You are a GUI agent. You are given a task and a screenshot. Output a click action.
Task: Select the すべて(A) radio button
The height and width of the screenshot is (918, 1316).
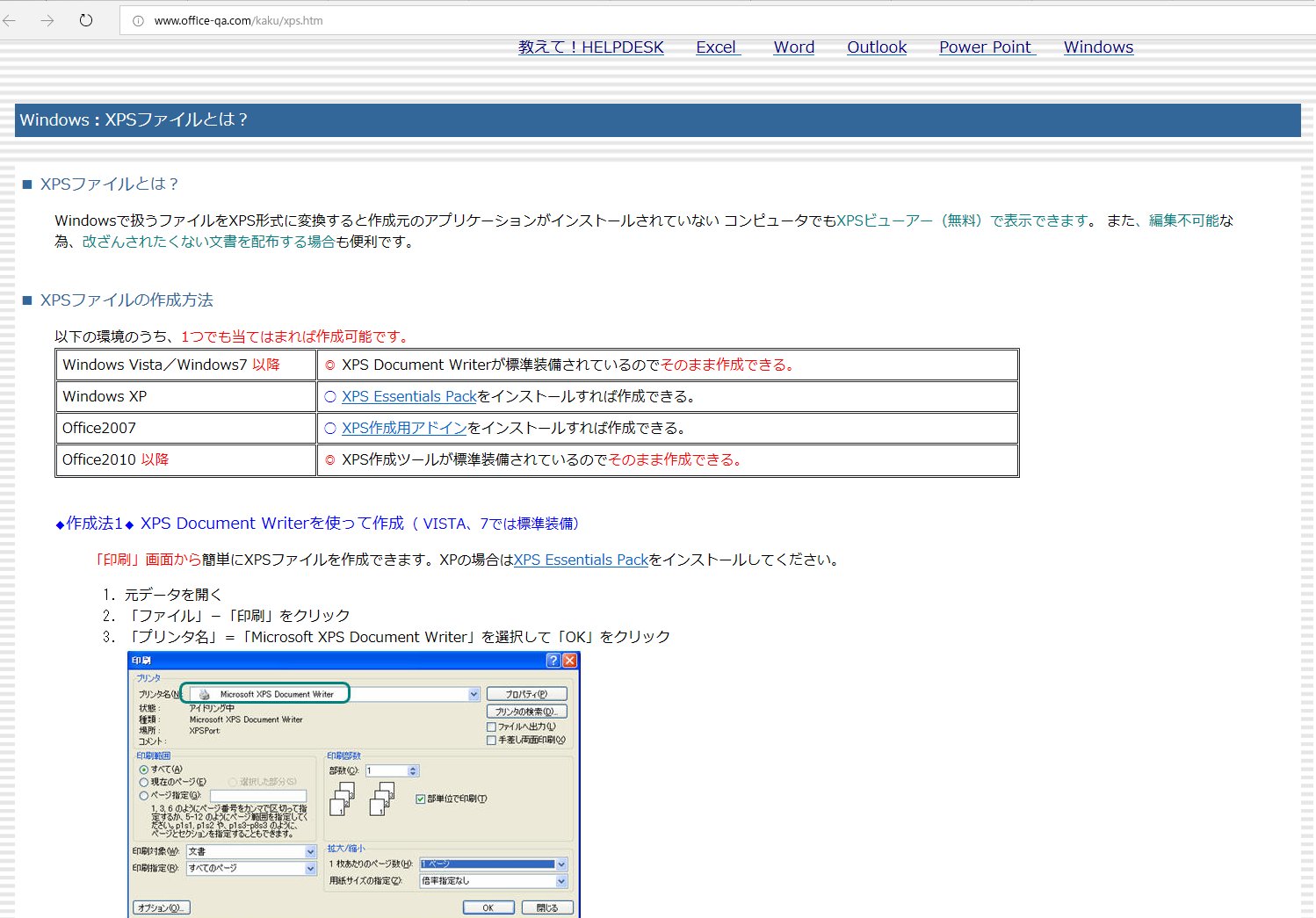pyautogui.click(x=144, y=770)
